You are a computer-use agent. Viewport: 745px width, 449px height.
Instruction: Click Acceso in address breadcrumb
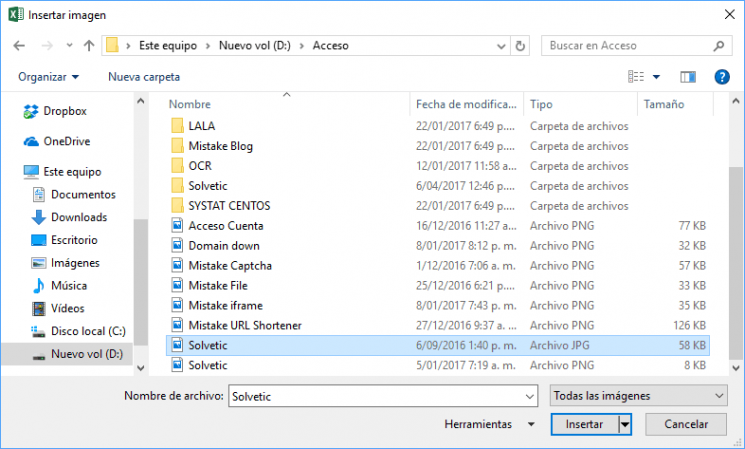click(x=330, y=46)
